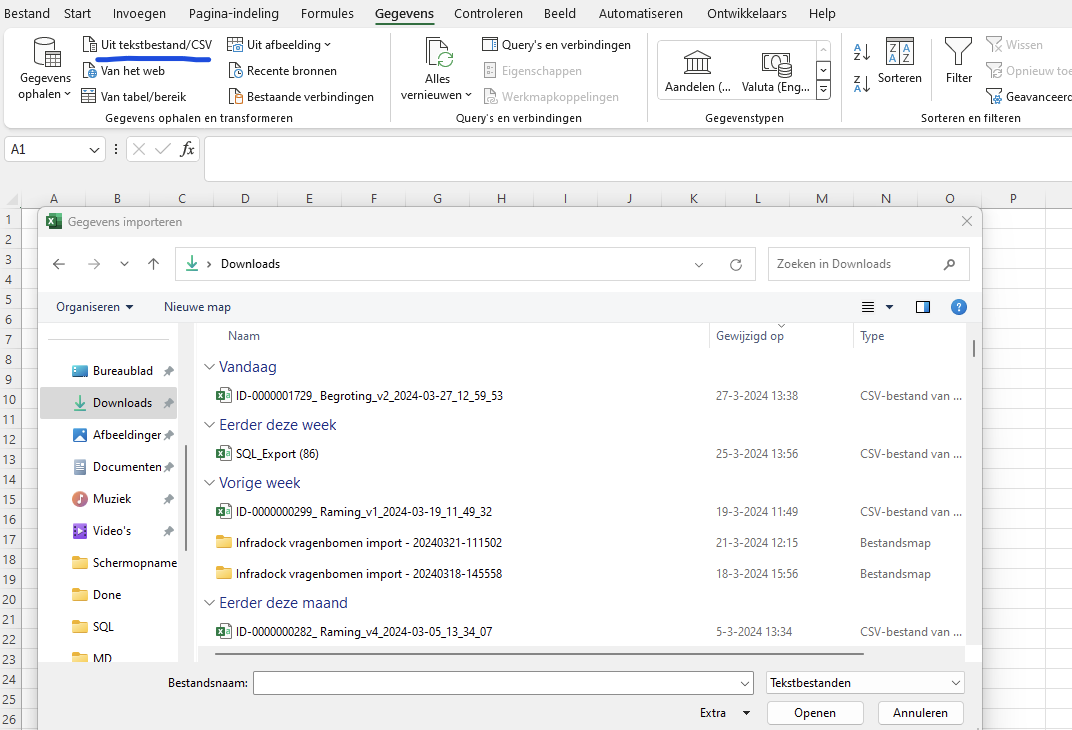Open the Invoegen ribbon tab
The image size is (1072, 730).
click(139, 14)
